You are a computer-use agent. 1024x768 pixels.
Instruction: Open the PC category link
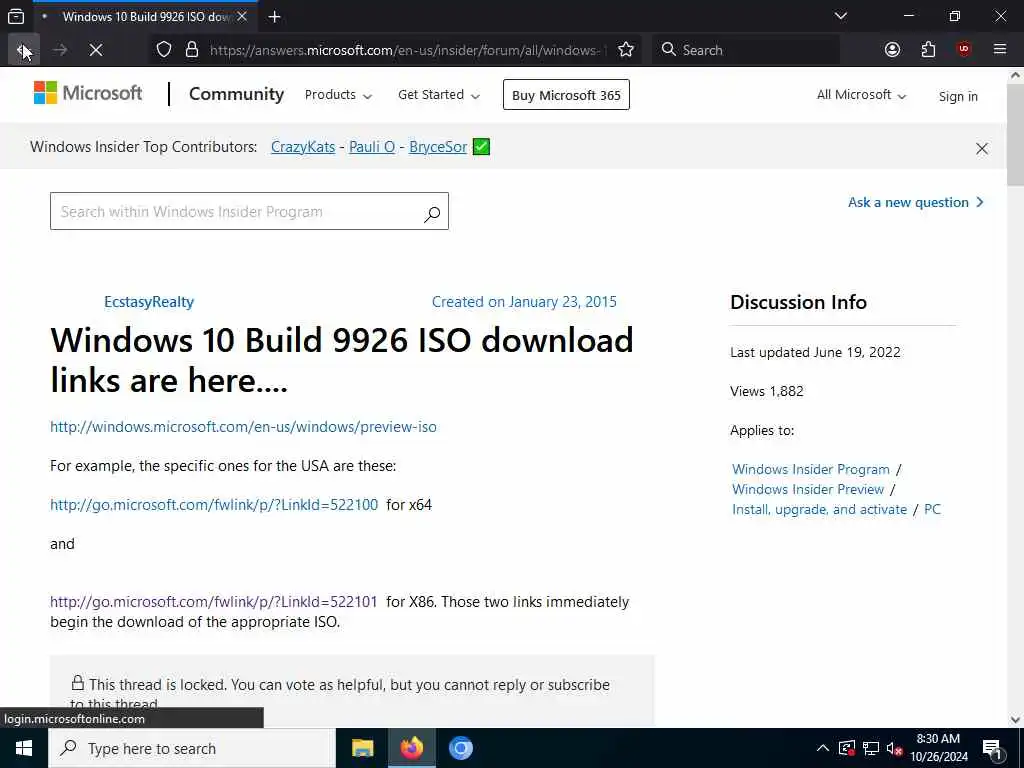pos(933,509)
